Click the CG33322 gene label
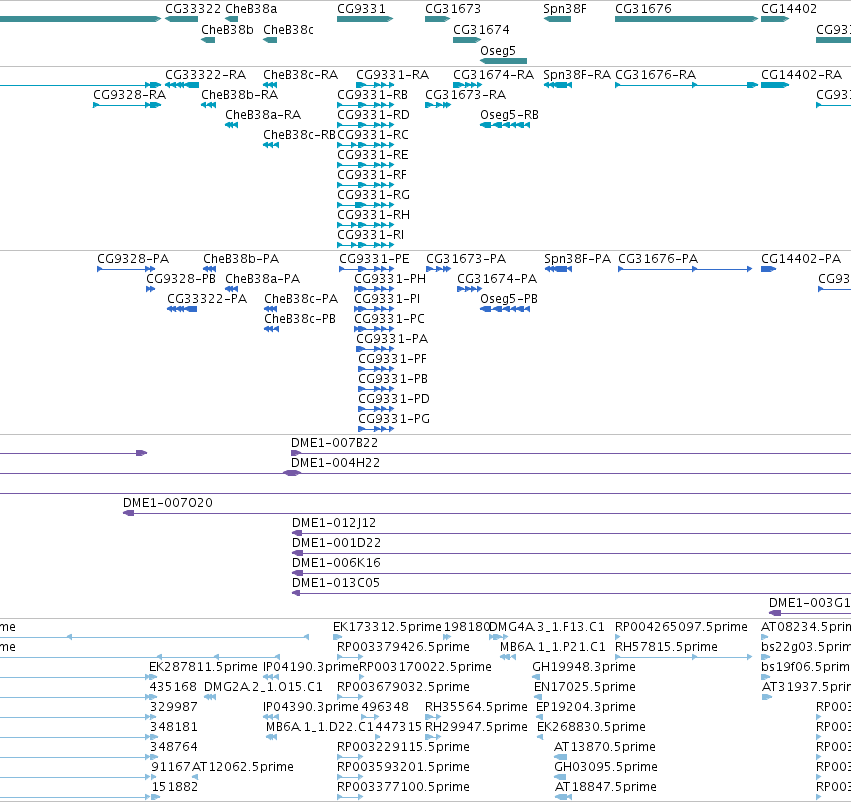Screen dimensions: 851x802 (x=193, y=9)
